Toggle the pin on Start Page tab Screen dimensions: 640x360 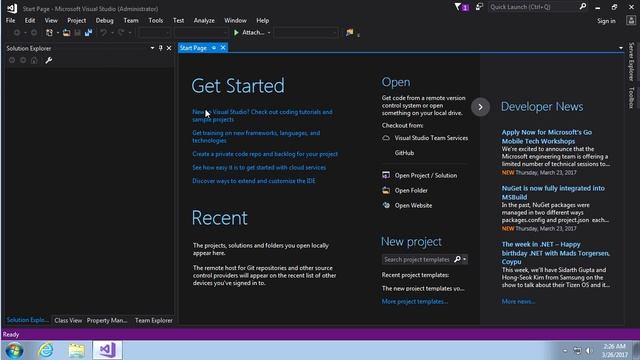pos(214,48)
